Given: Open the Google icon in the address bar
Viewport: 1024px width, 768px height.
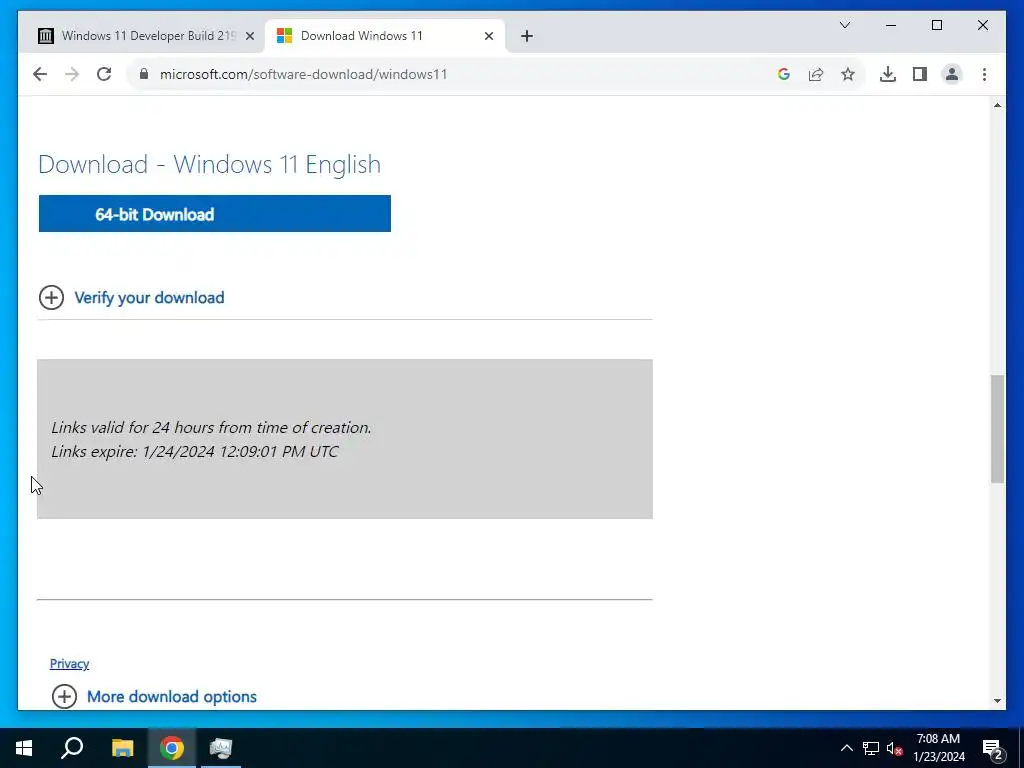Looking at the screenshot, I should 784,74.
